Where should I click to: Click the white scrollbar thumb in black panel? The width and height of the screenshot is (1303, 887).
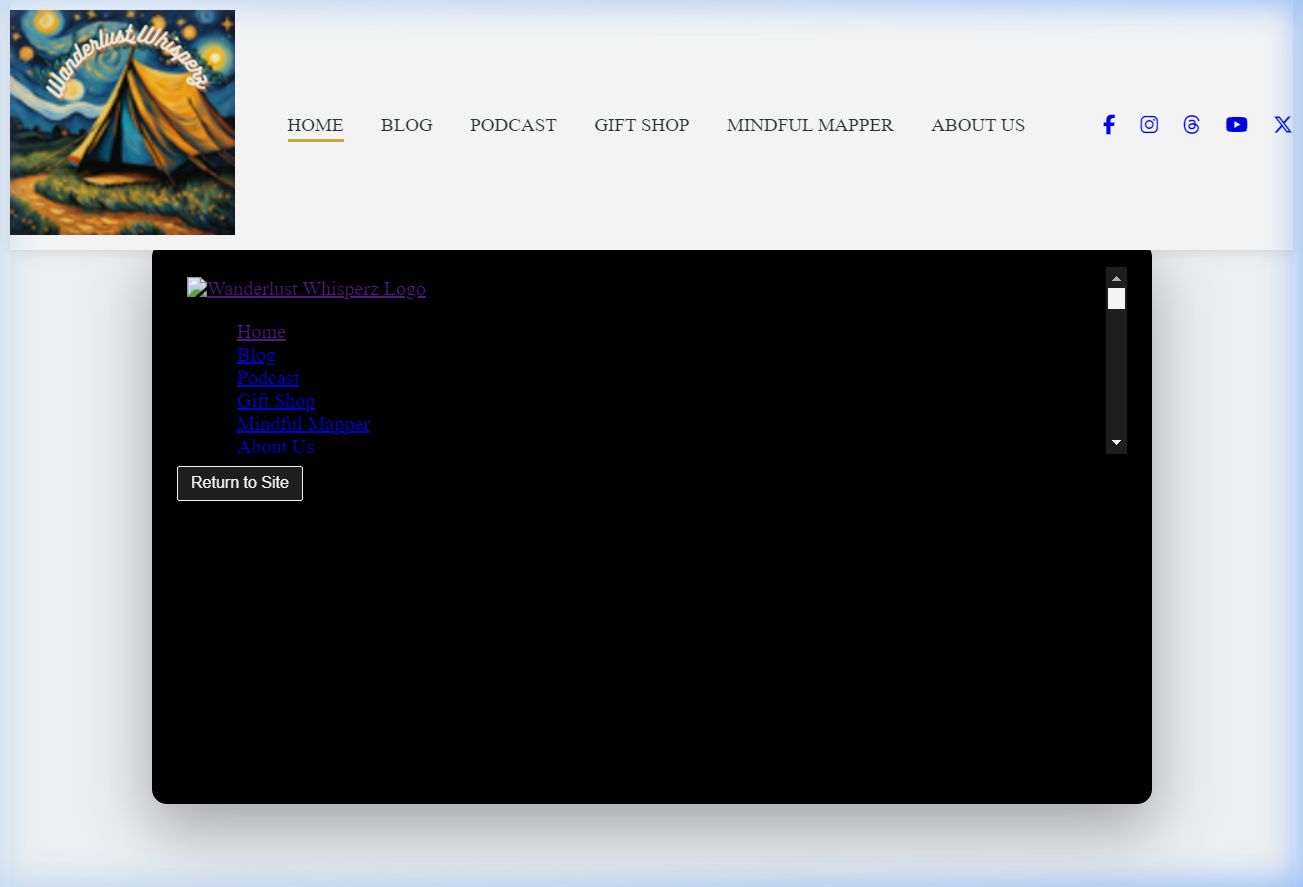click(1116, 299)
